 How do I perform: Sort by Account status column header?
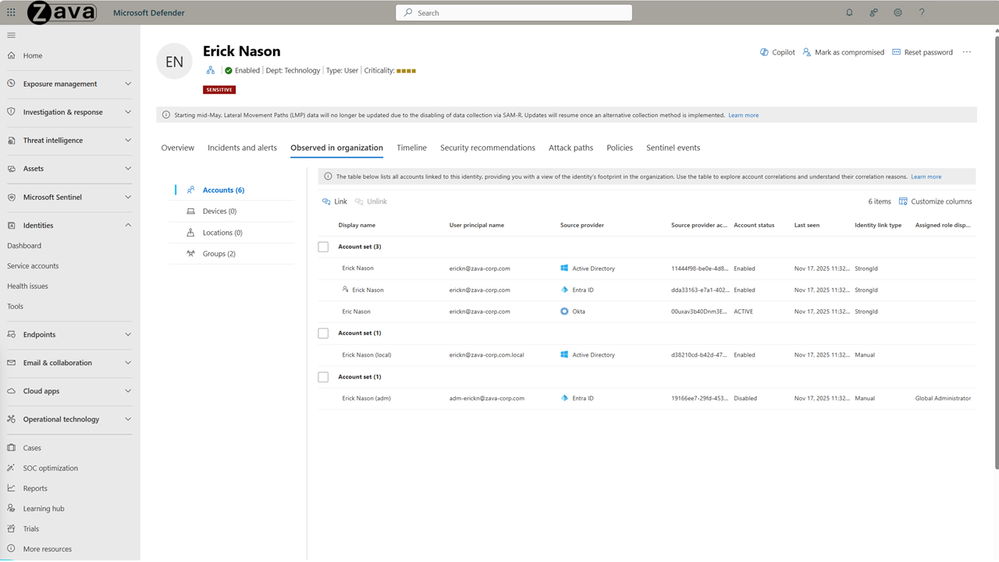(754, 225)
